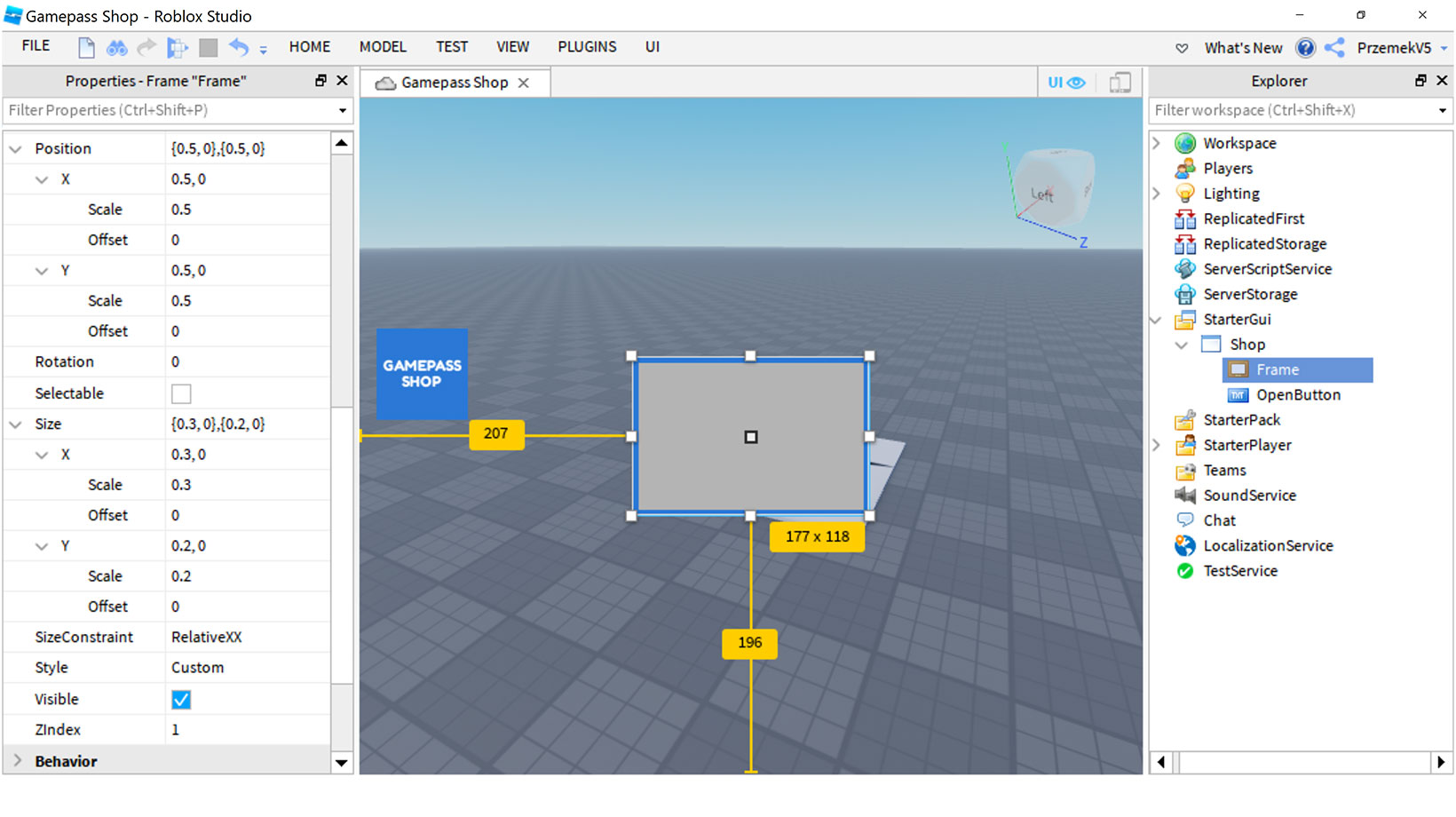Click the New file icon
This screenshot has width=1456, height=817.
tap(86, 47)
